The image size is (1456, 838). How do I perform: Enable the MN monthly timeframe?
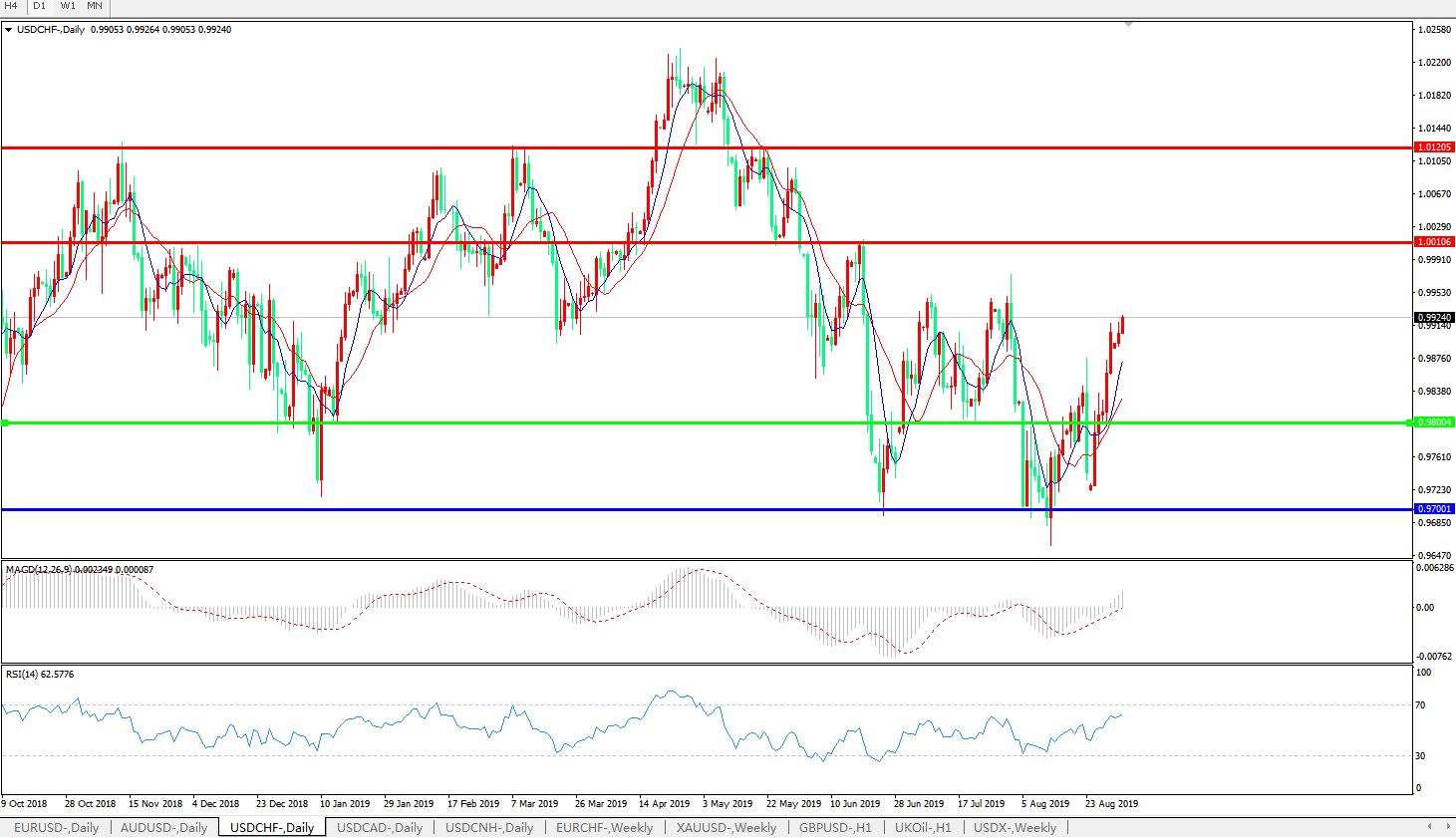(95, 6)
